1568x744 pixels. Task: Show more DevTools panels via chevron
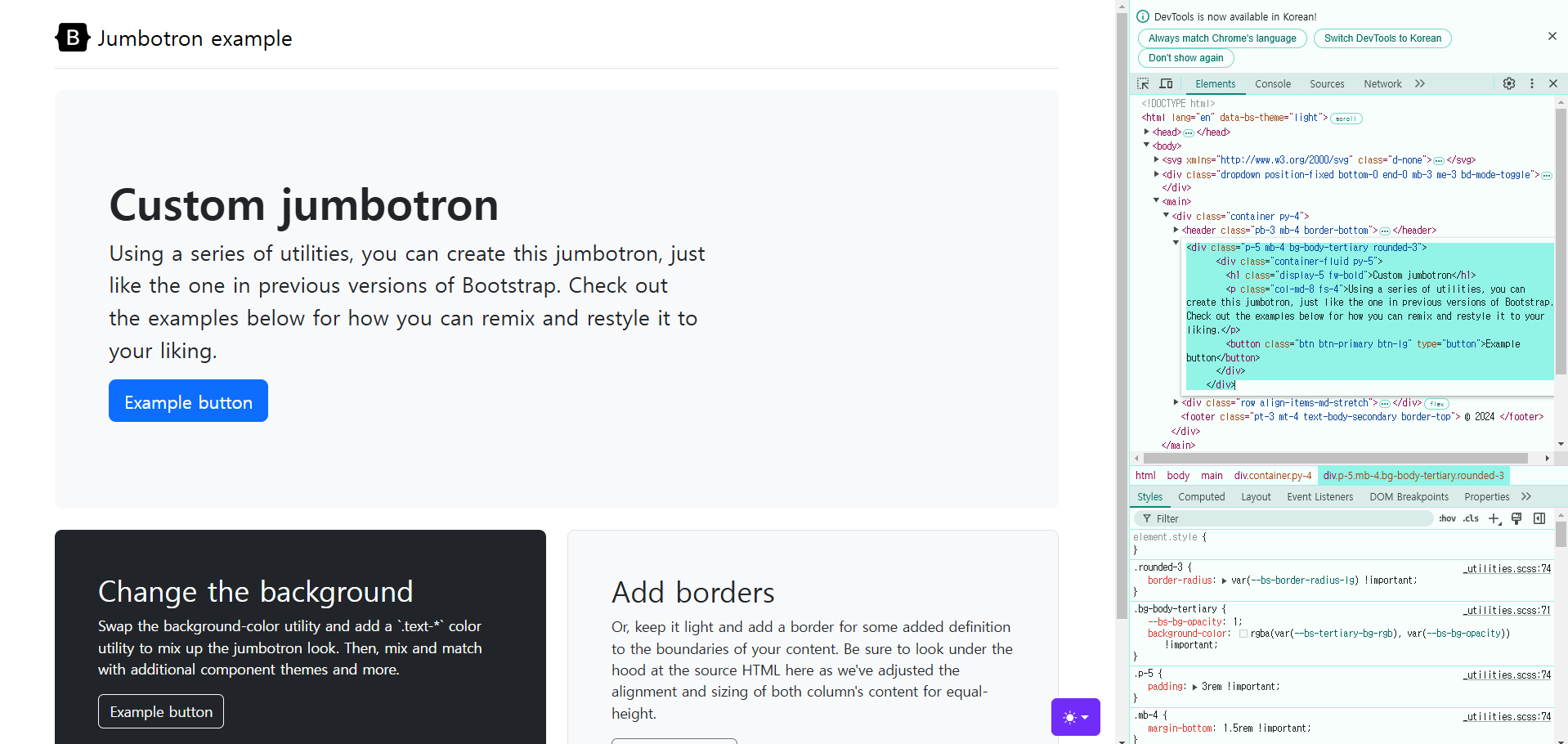[x=1420, y=83]
